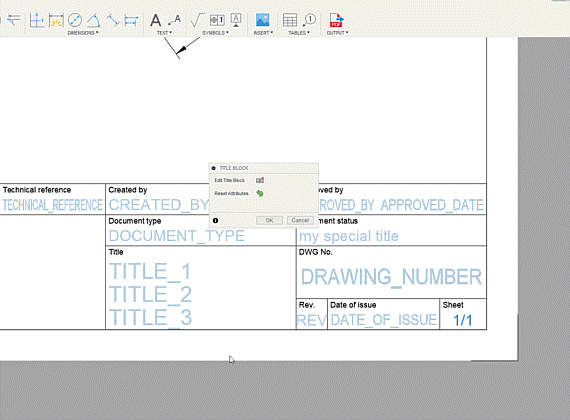Click the Output PDF icon

tap(336, 20)
